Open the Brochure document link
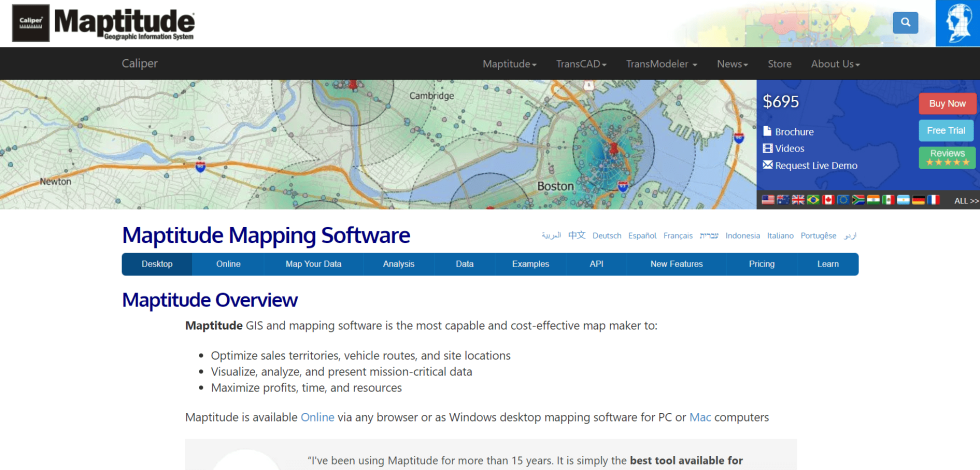 [x=794, y=132]
